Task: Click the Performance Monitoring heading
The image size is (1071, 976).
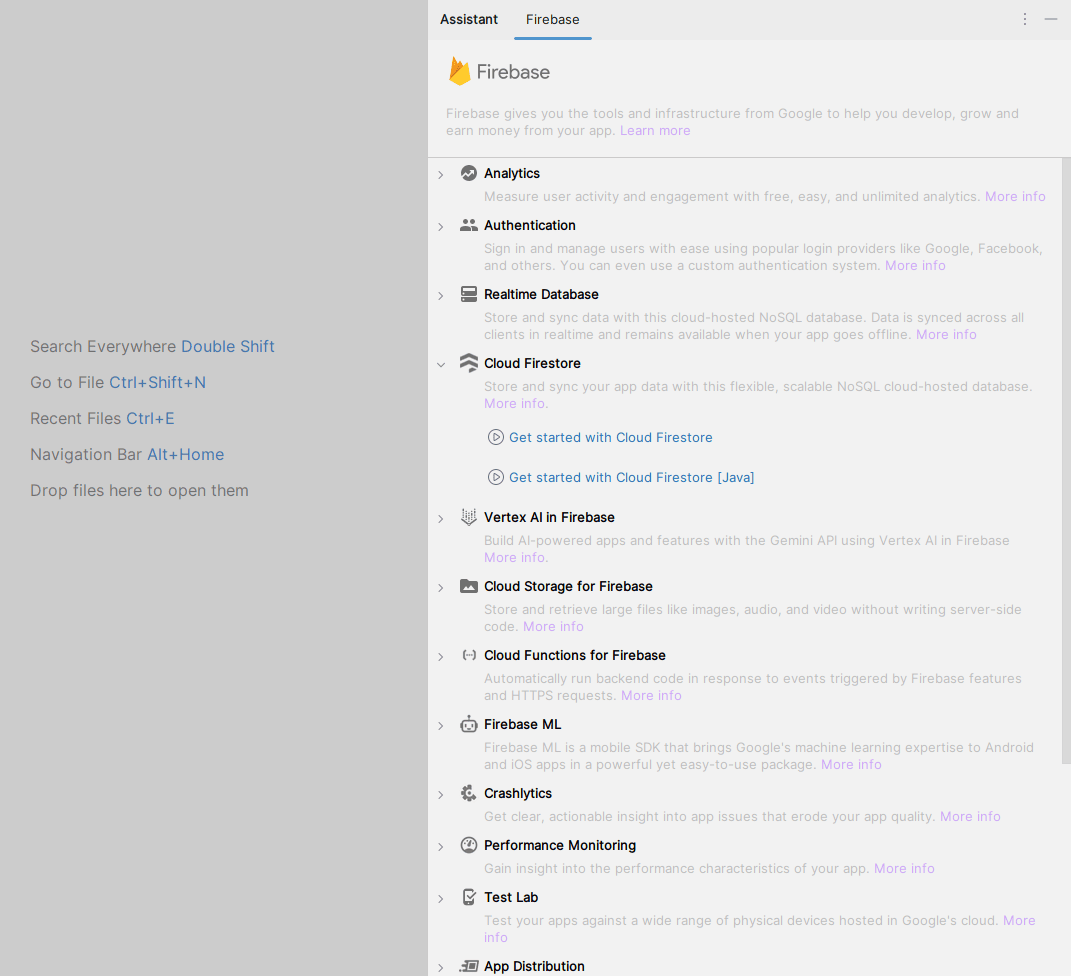Action: point(560,845)
